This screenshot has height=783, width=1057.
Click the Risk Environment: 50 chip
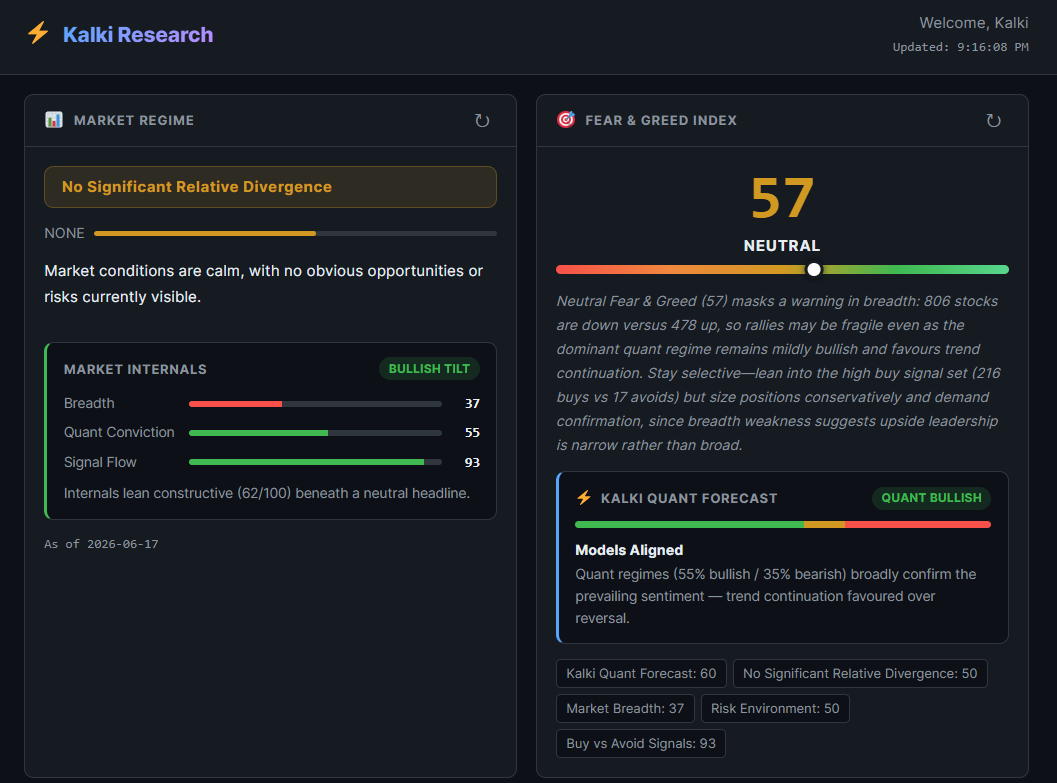[775, 708]
